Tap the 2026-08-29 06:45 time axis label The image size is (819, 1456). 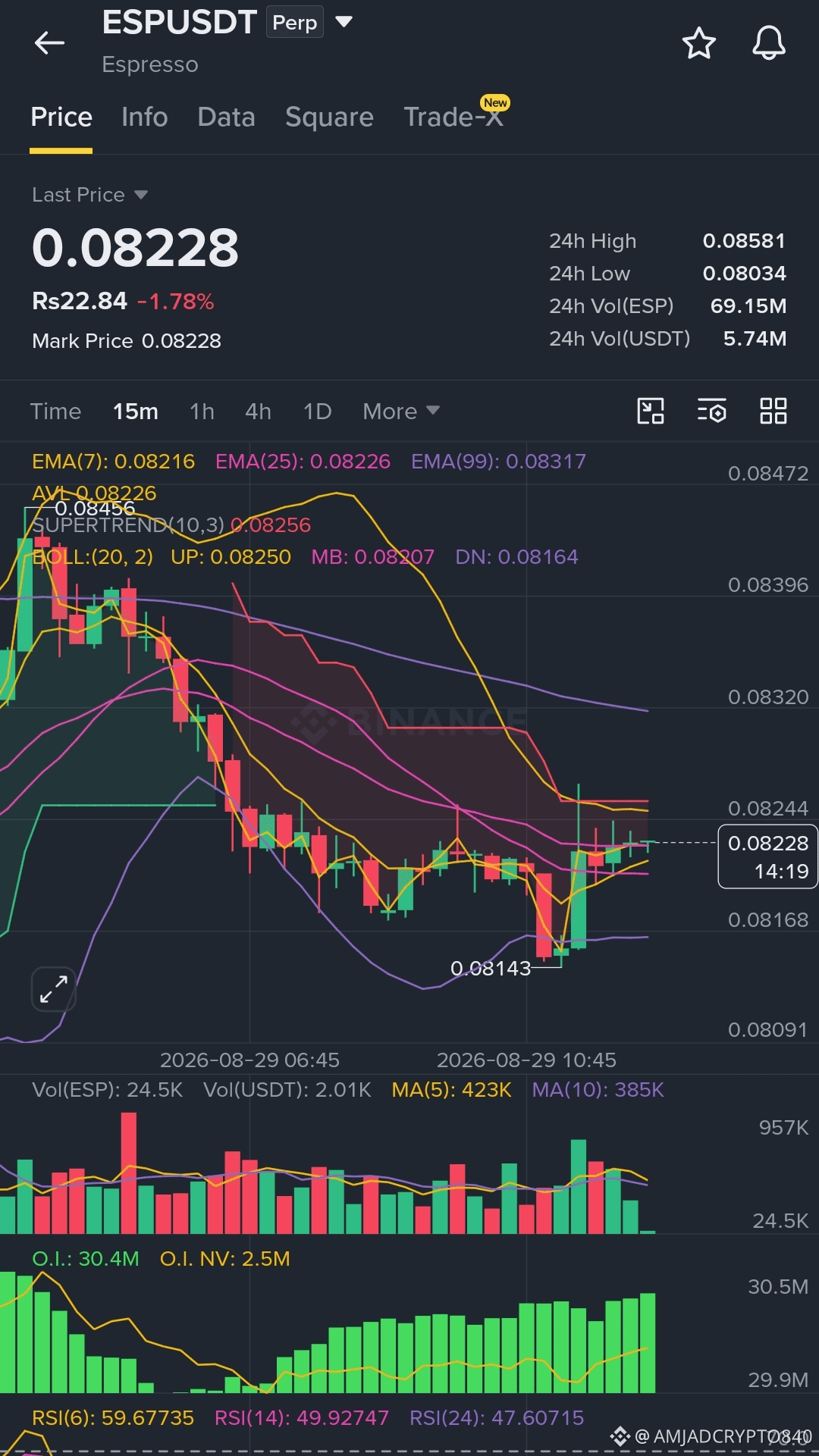pyautogui.click(x=249, y=1060)
